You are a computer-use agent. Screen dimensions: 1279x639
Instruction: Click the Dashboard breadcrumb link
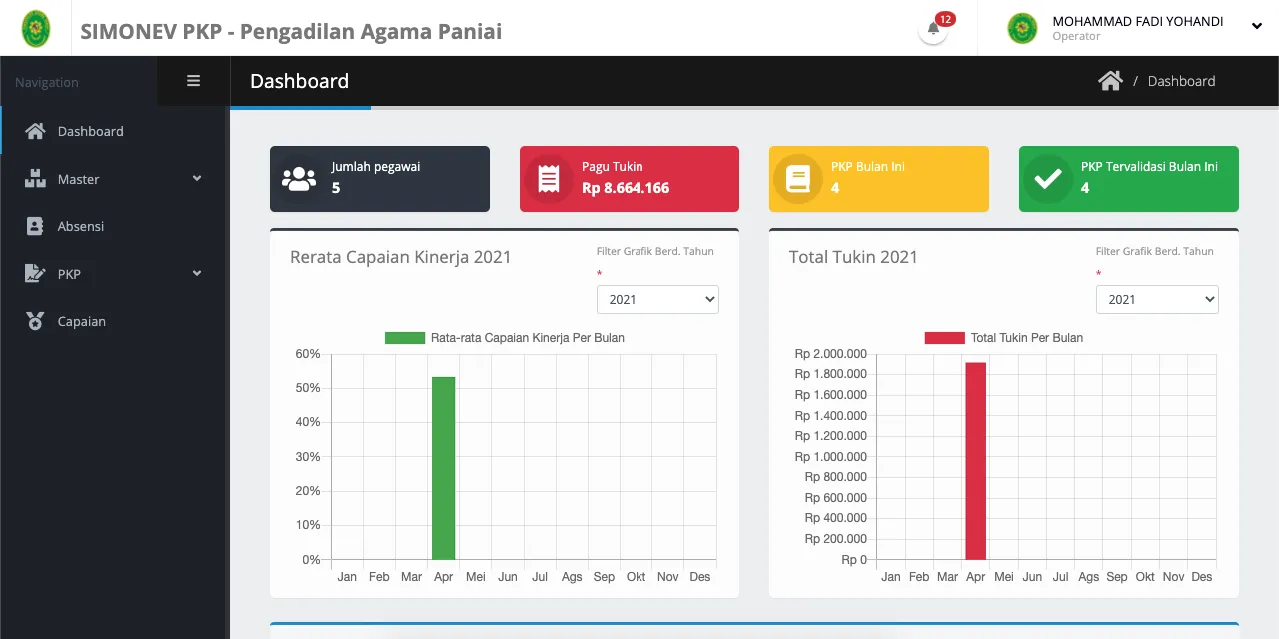point(1181,81)
